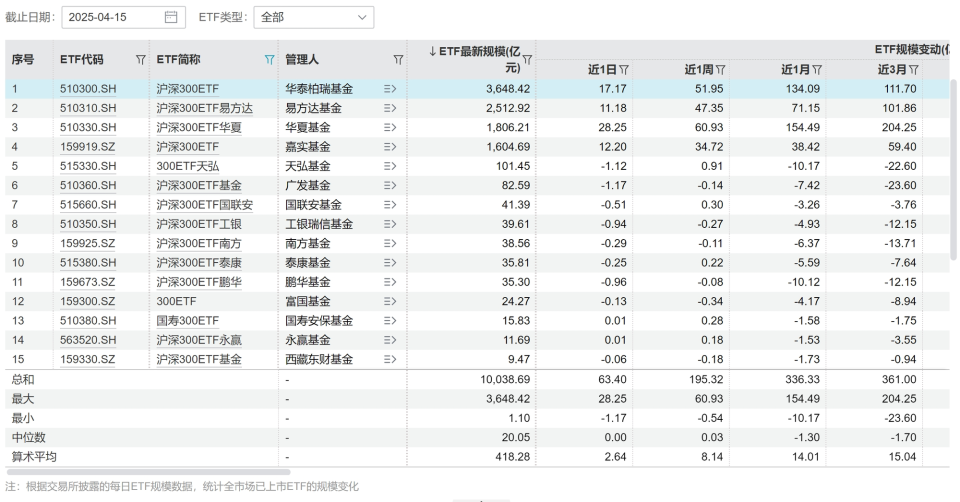Screen dimensions: 960x502
Task: Open ETF code 510300.SH
Action: coord(88,89)
